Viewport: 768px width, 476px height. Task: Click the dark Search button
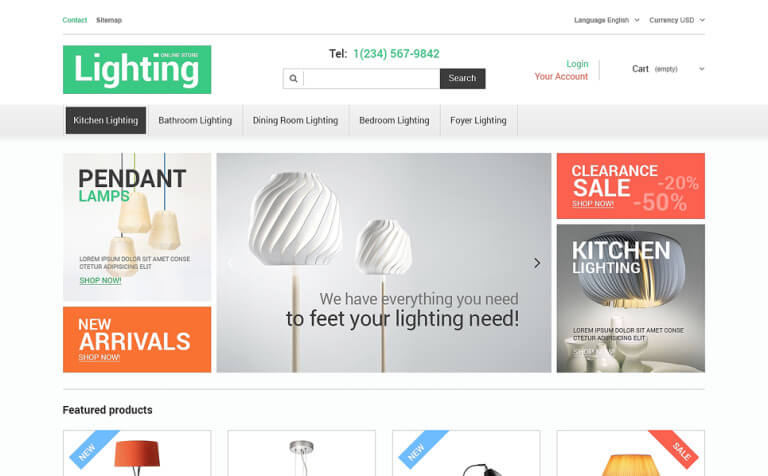tap(462, 78)
